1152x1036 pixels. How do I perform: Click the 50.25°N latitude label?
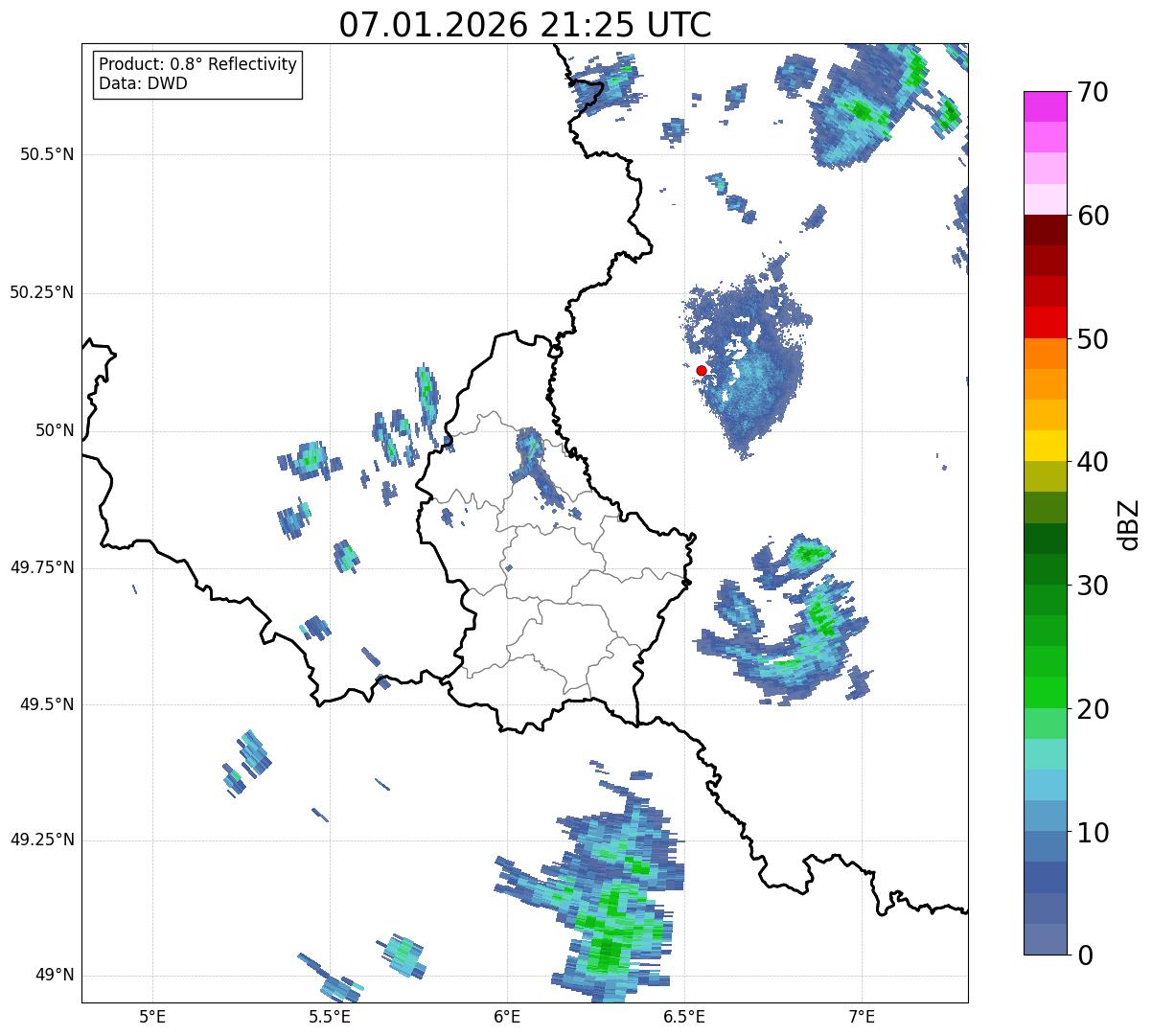[x=42, y=292]
